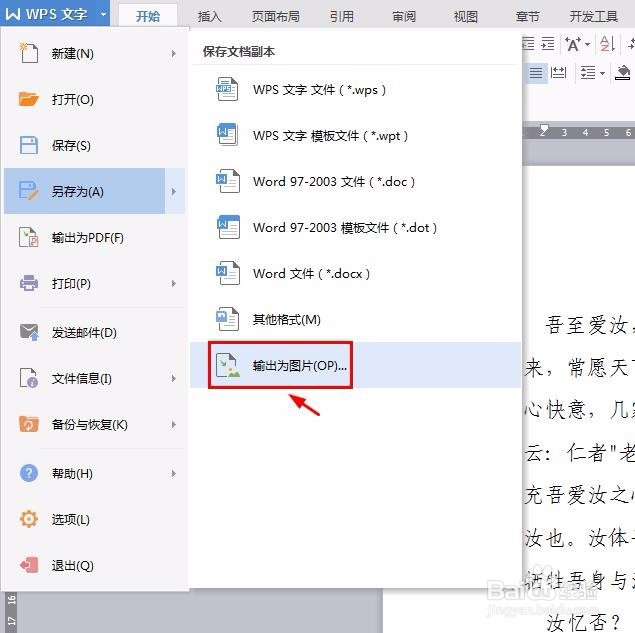
Task: Switch to the 章节 ribbon tab
Action: [x=528, y=16]
